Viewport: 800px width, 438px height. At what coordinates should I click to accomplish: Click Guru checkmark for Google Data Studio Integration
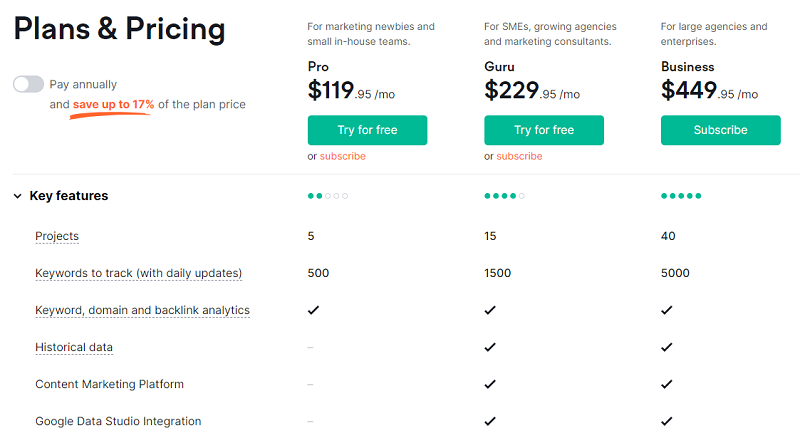[x=490, y=421]
